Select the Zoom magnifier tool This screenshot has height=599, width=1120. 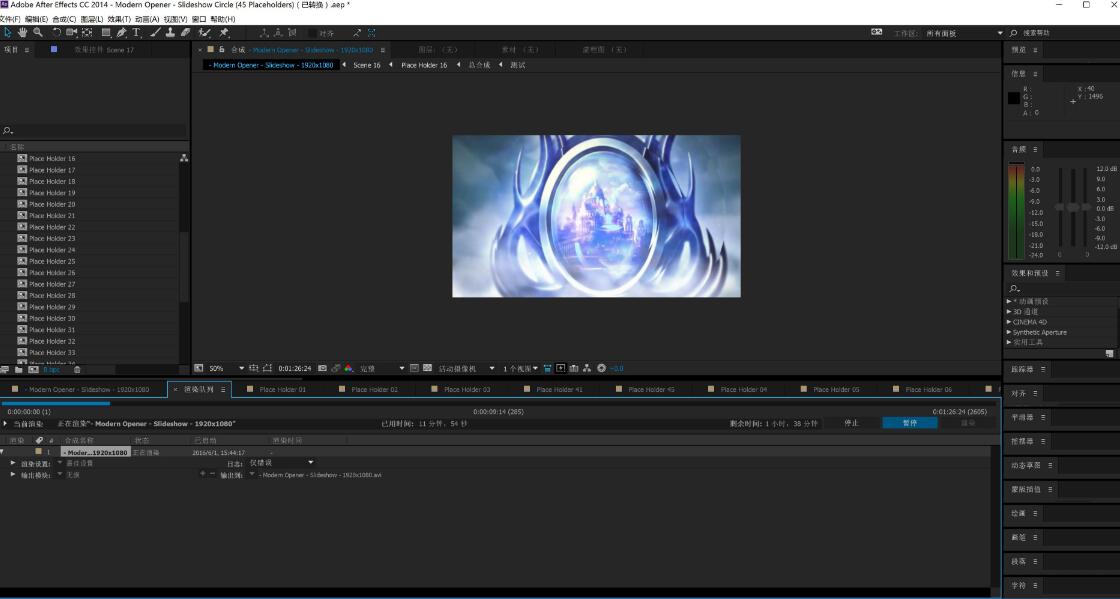[x=37, y=33]
